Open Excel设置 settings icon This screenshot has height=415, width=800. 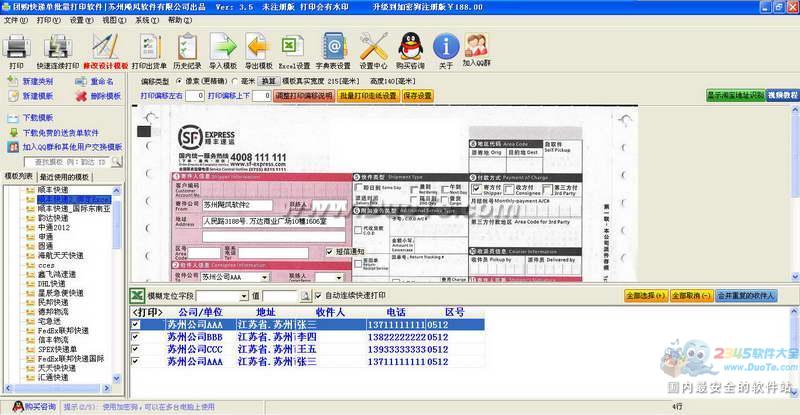293,47
